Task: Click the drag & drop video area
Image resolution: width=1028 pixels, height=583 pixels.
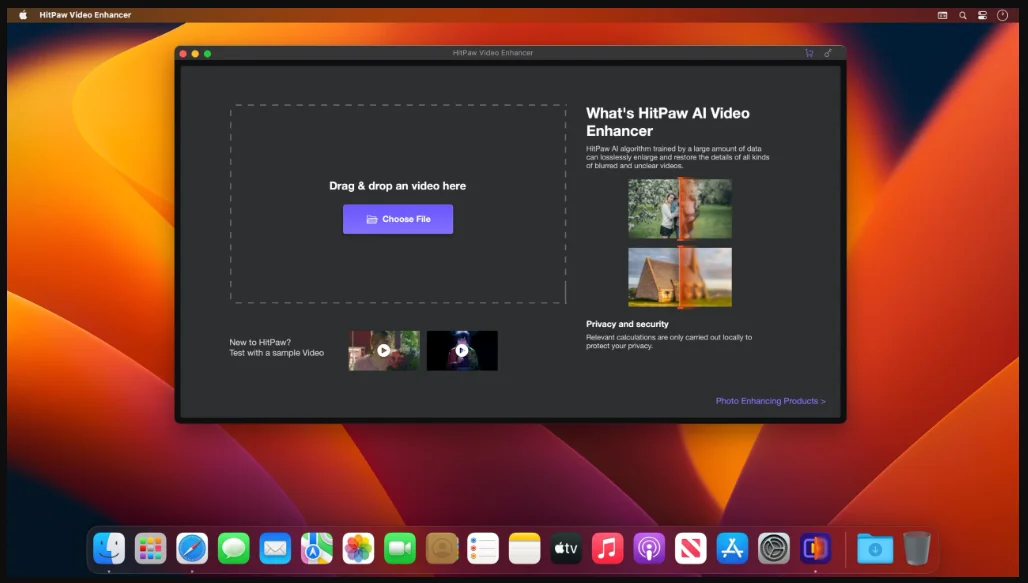Action: pyautogui.click(x=398, y=203)
